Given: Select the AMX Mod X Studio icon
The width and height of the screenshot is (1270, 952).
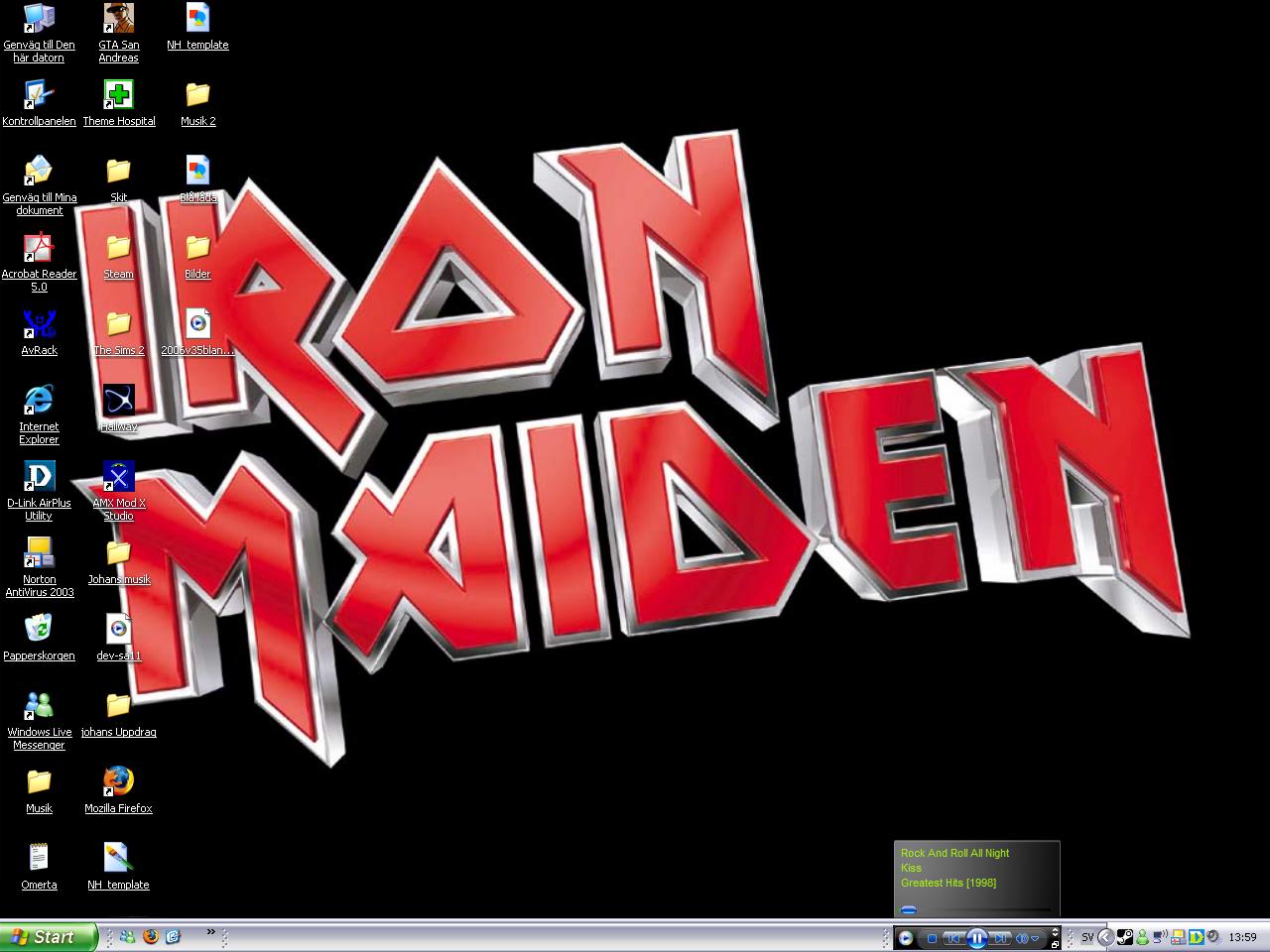Looking at the screenshot, I should pos(118,491).
